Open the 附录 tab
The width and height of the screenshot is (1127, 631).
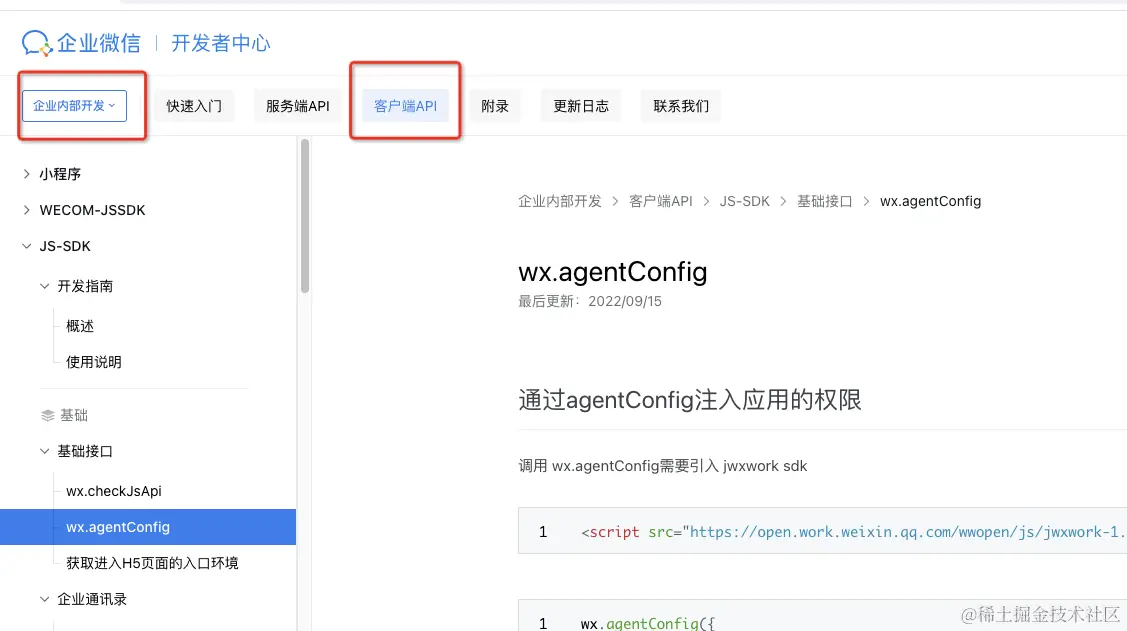(x=494, y=106)
